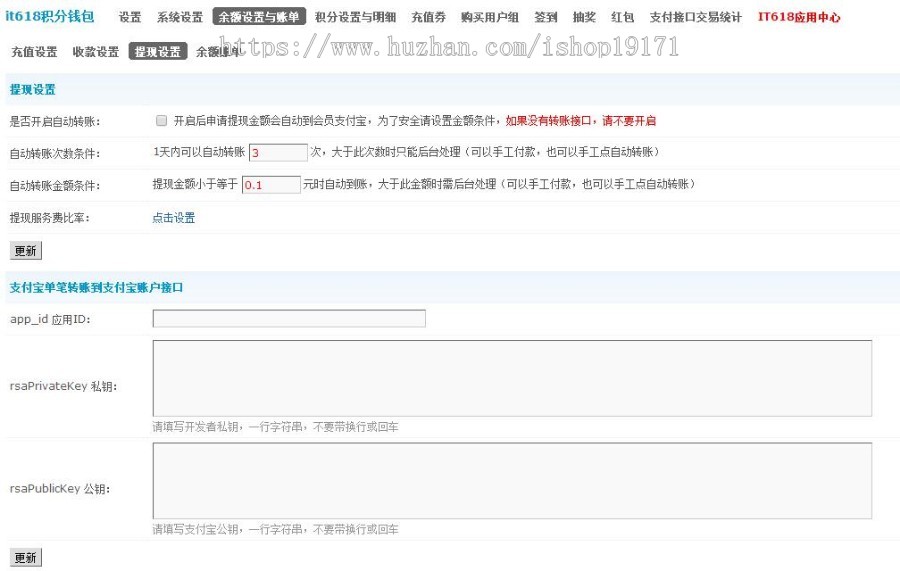Open 点击设置 link for 提现服务费比率
Screen dimensions: 900x571
173,217
